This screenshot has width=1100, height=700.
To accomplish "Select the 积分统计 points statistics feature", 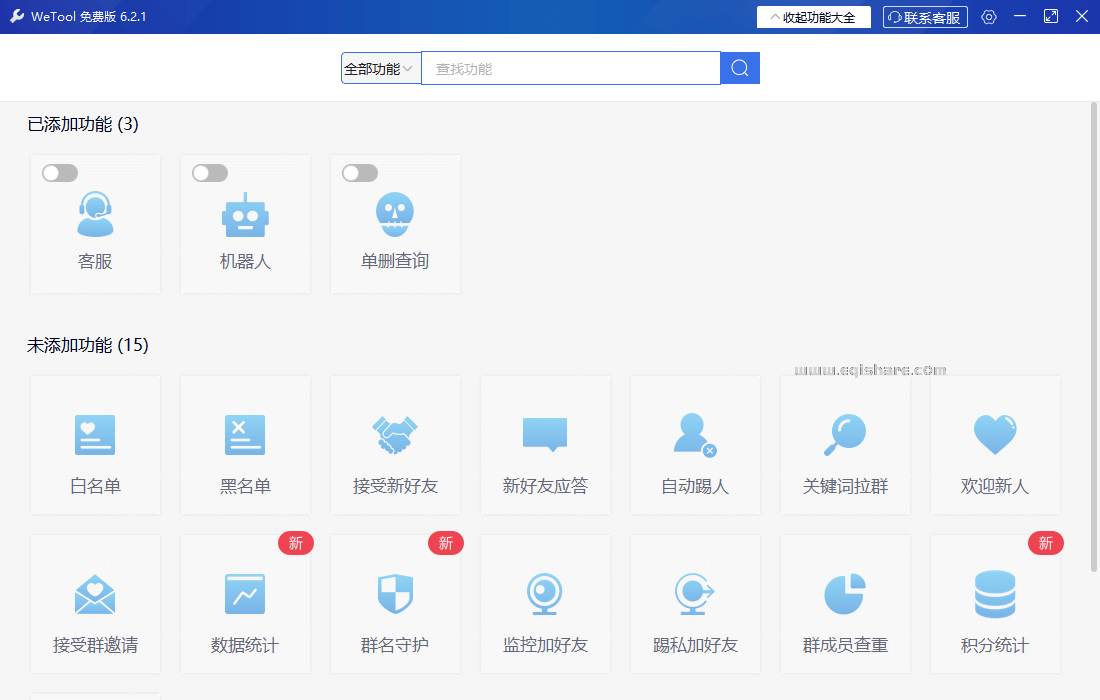I will coord(995,604).
